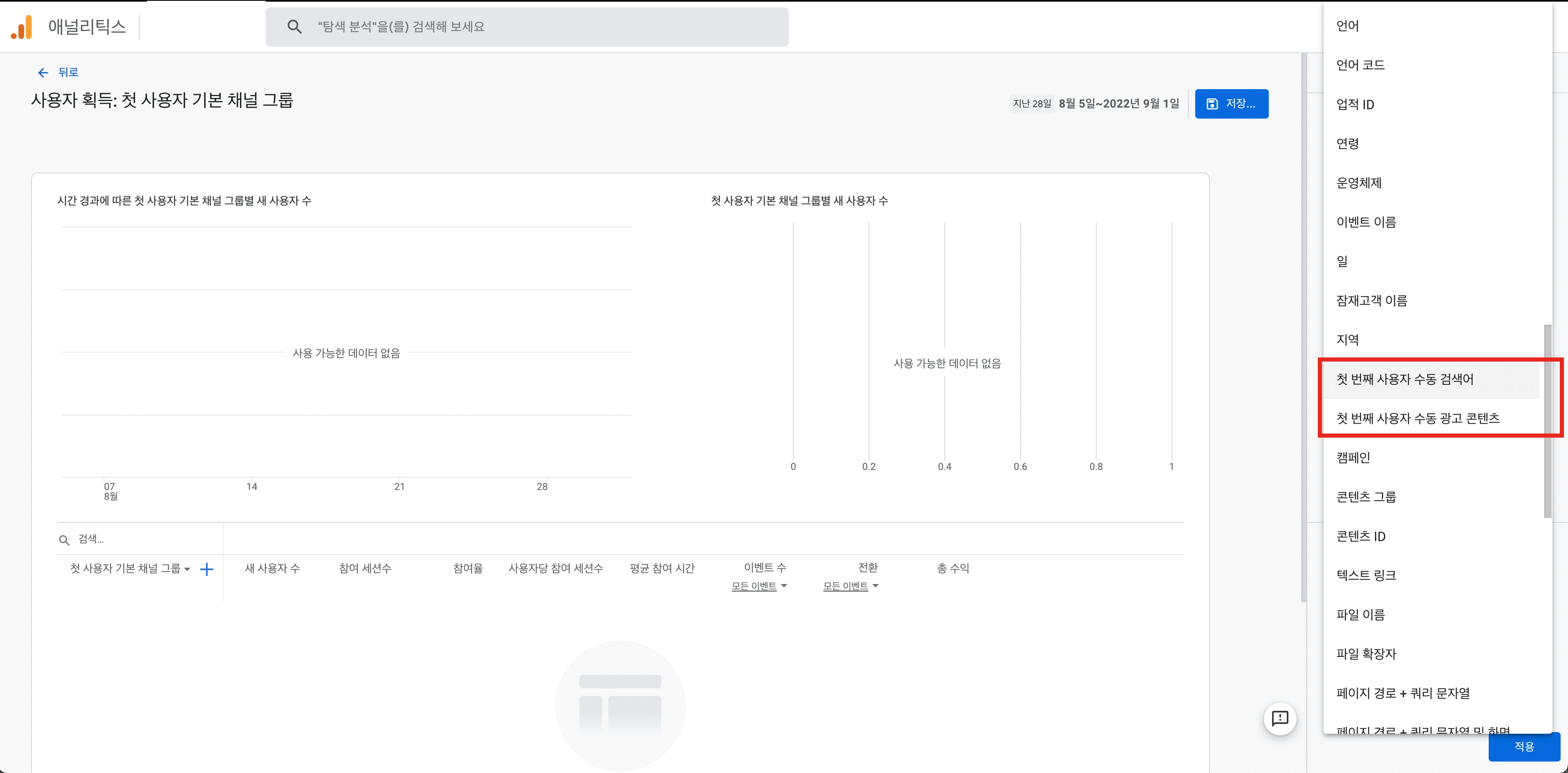This screenshot has height=773, width=1568.
Task: Open the feedback chat icon button
Action: pyautogui.click(x=1280, y=719)
